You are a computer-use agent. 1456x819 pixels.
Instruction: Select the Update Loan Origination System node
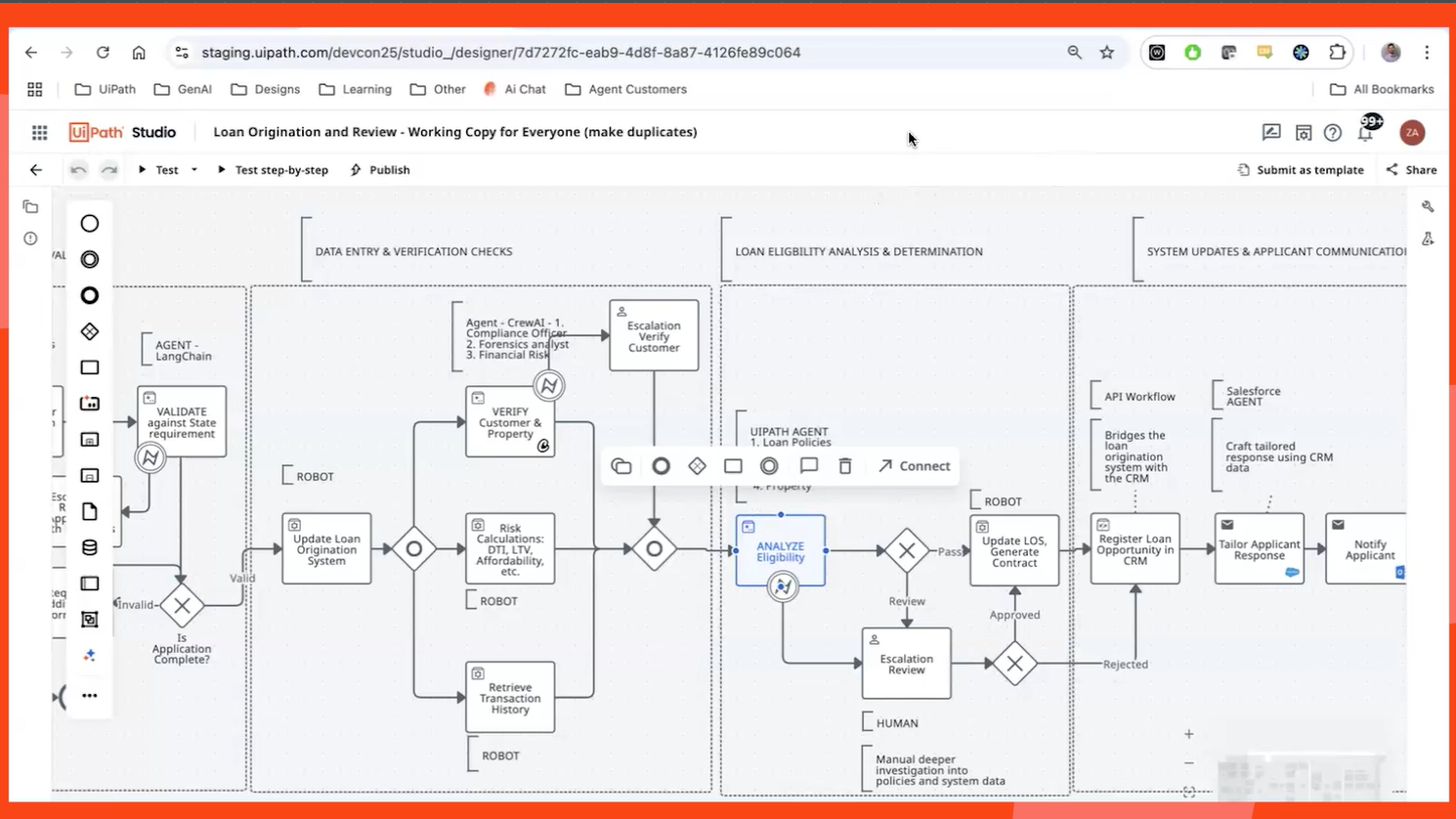point(326,549)
